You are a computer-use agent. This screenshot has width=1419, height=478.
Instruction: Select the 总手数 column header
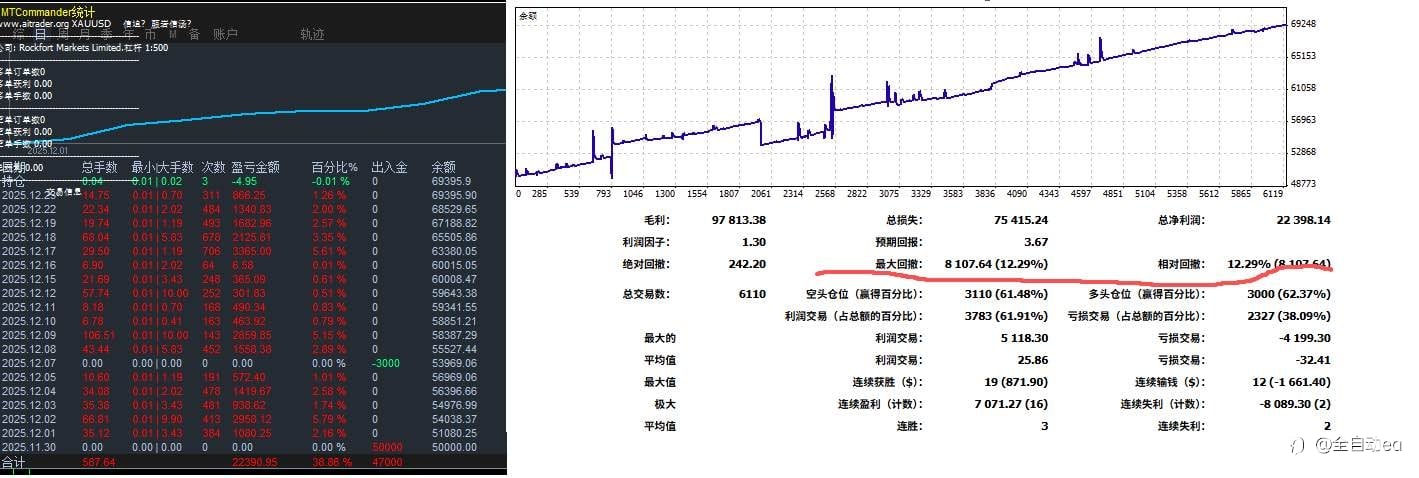(100, 168)
